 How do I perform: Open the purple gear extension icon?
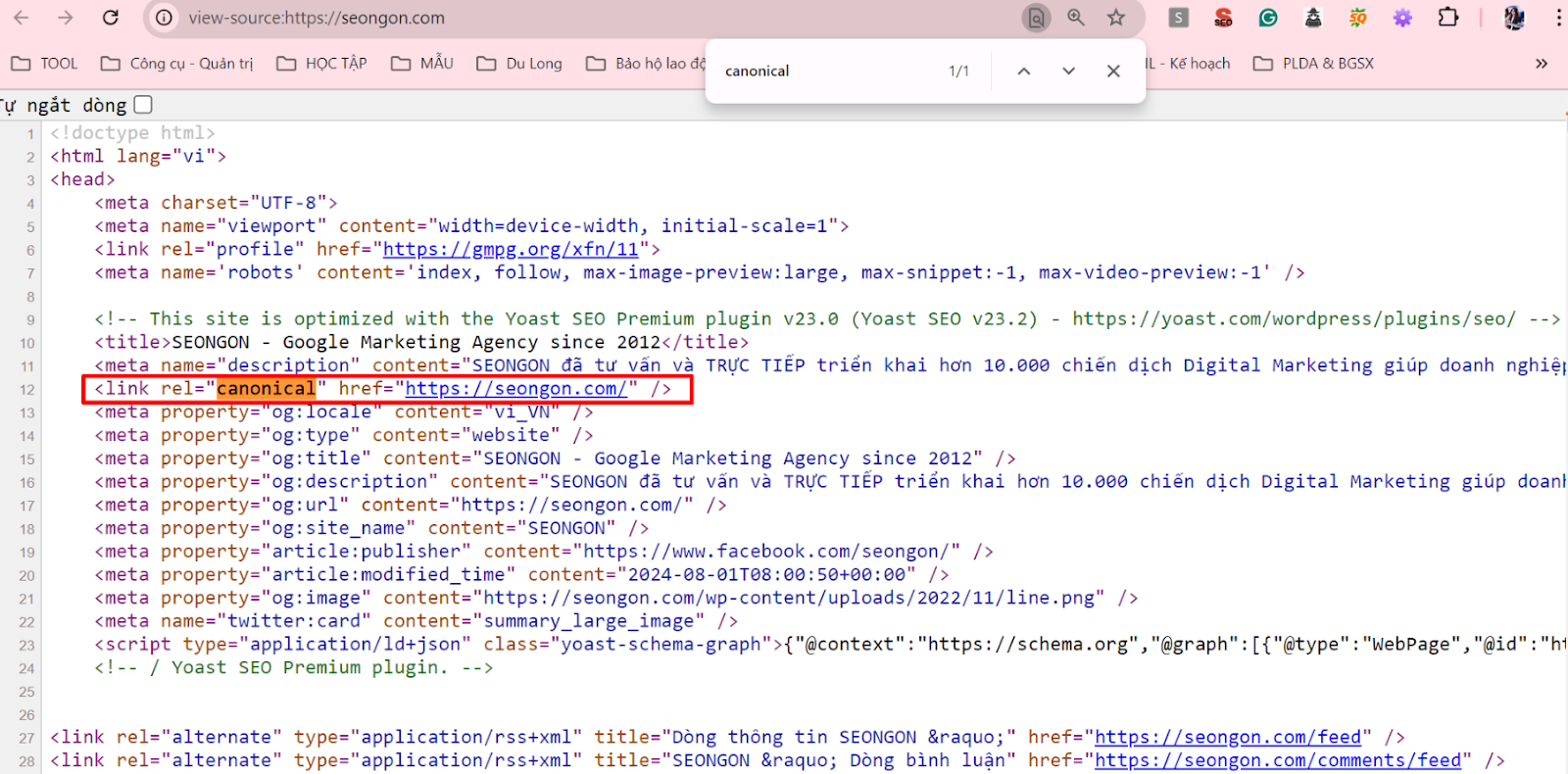(x=1402, y=18)
